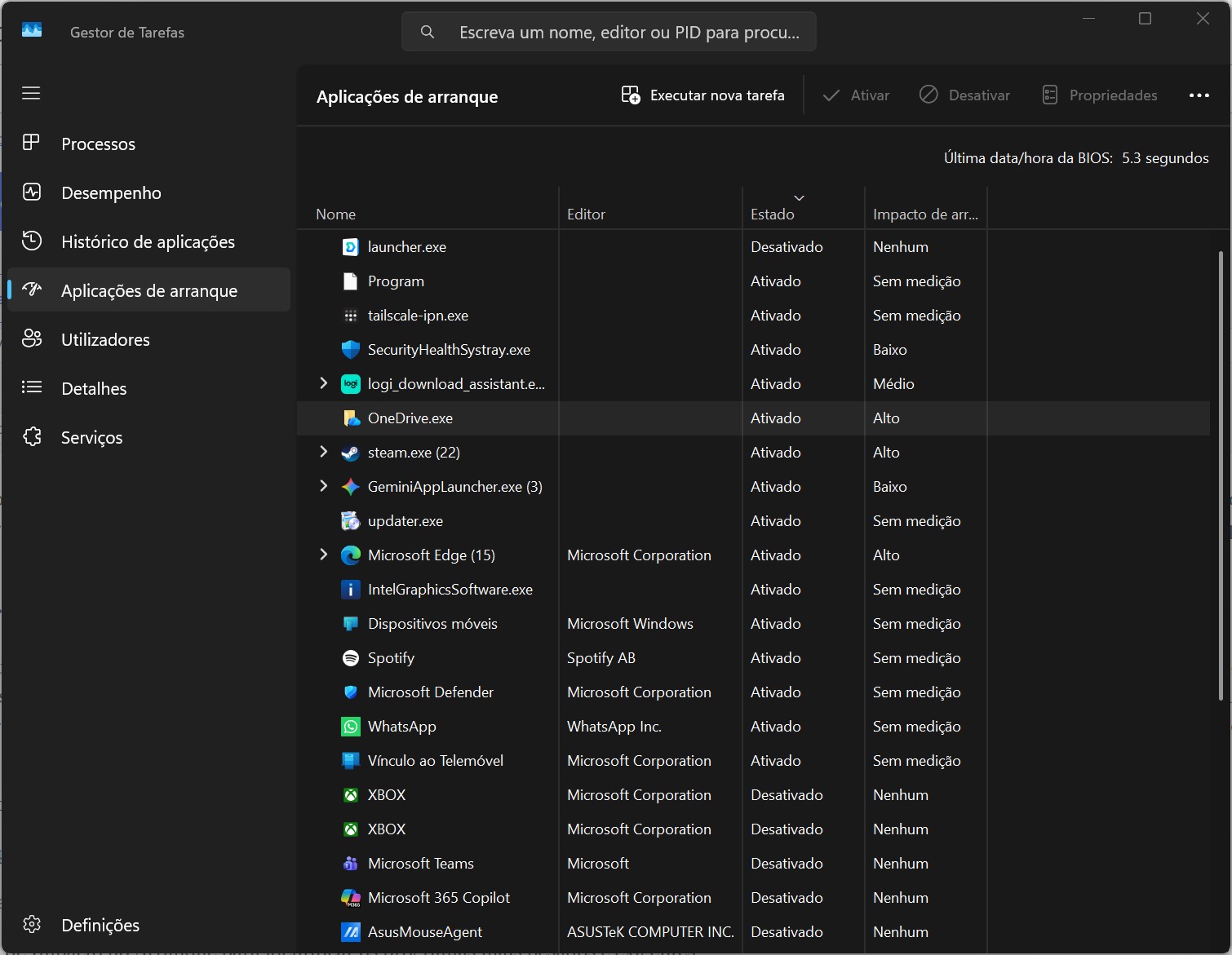The width and height of the screenshot is (1232, 955).
Task: Click the GeminiAppLauncher star icon
Action: [351, 486]
